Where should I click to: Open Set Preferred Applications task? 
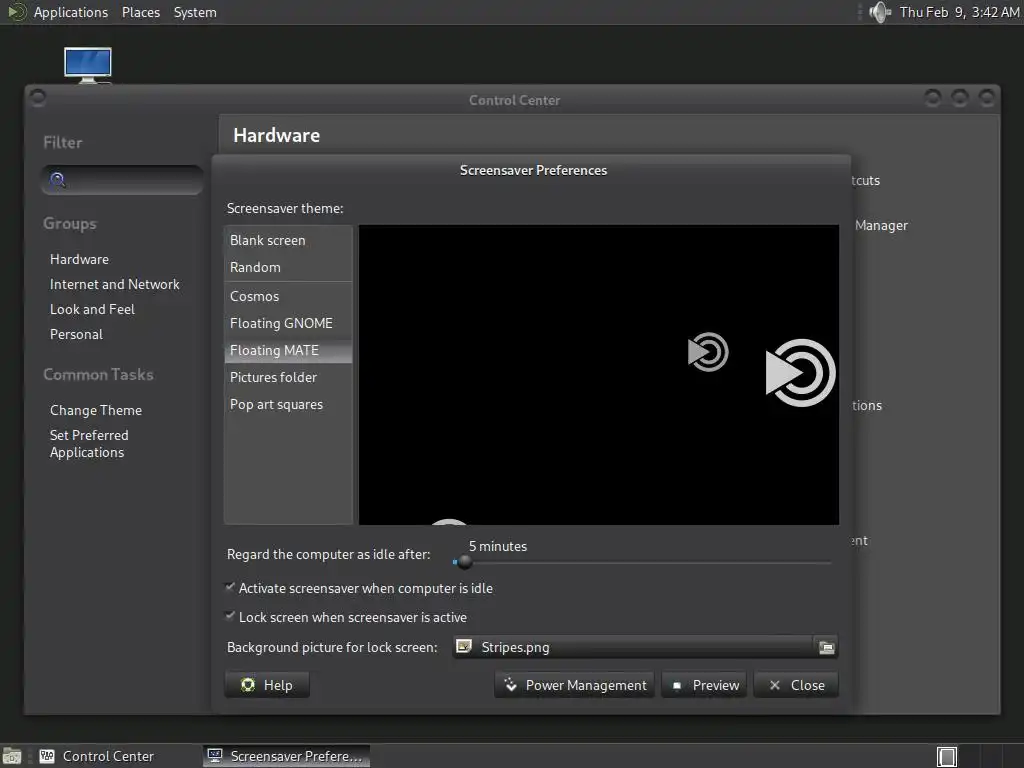click(89, 443)
